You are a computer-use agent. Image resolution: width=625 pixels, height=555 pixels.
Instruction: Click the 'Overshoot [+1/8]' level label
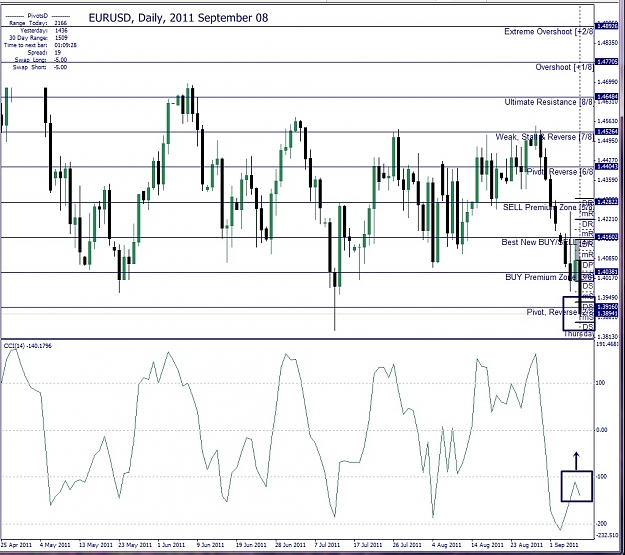pos(564,67)
